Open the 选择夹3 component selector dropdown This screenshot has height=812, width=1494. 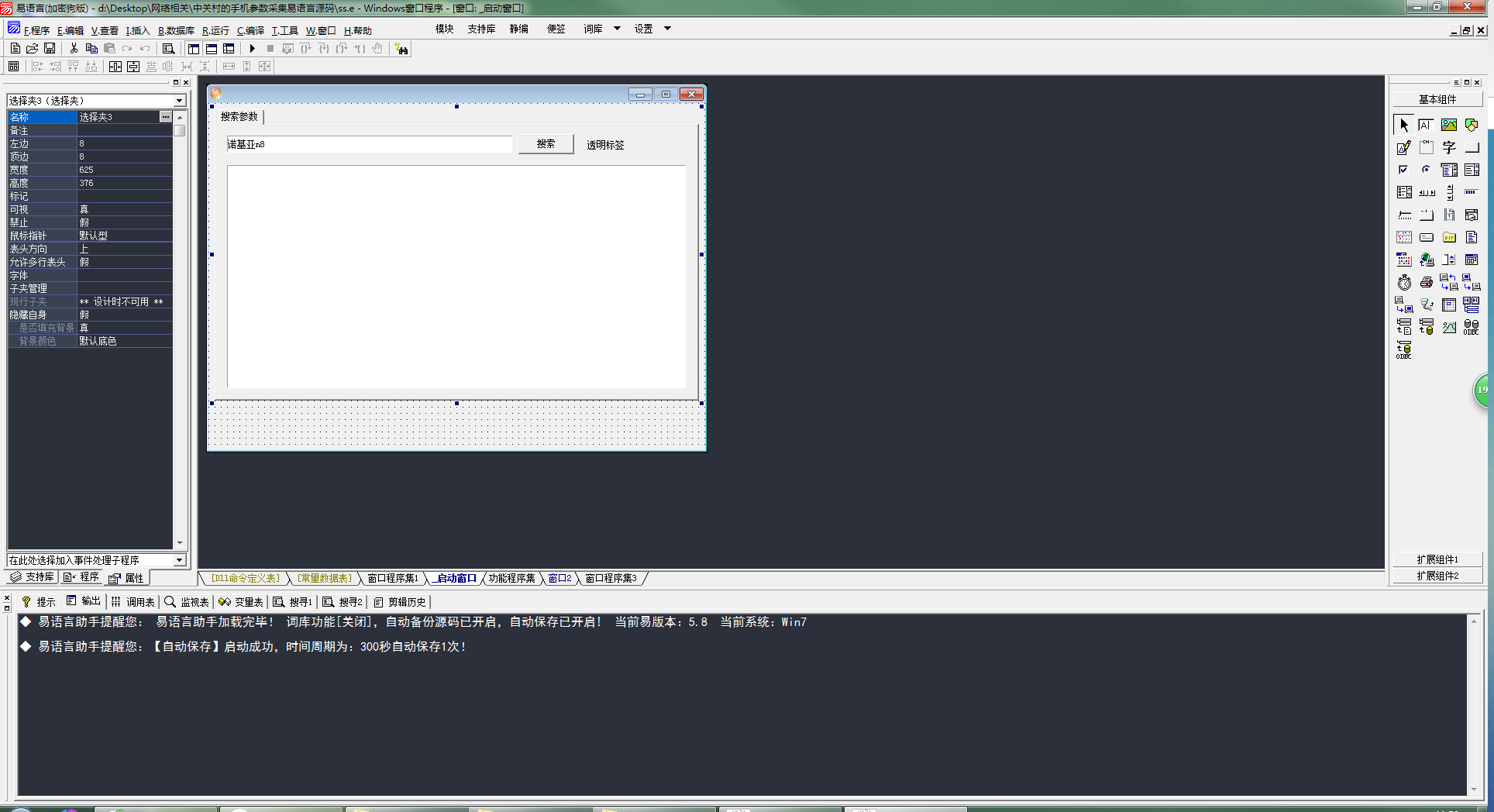[x=179, y=101]
